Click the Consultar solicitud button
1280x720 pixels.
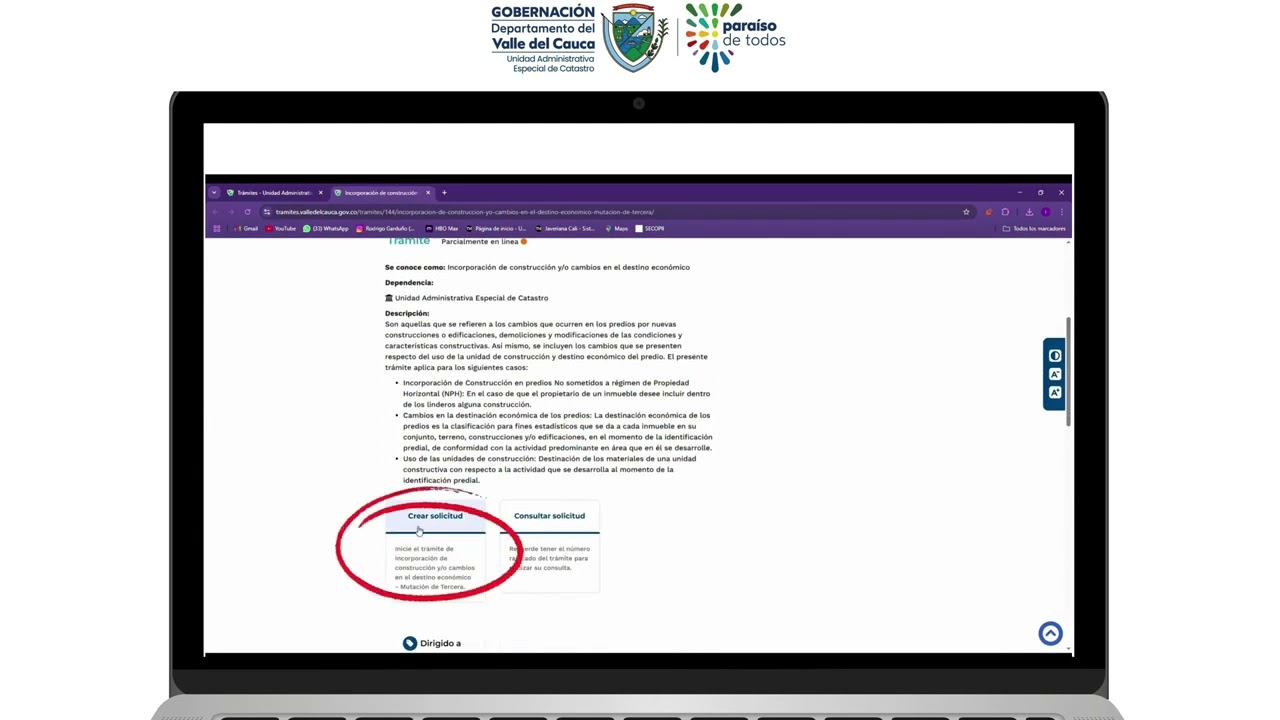549,516
